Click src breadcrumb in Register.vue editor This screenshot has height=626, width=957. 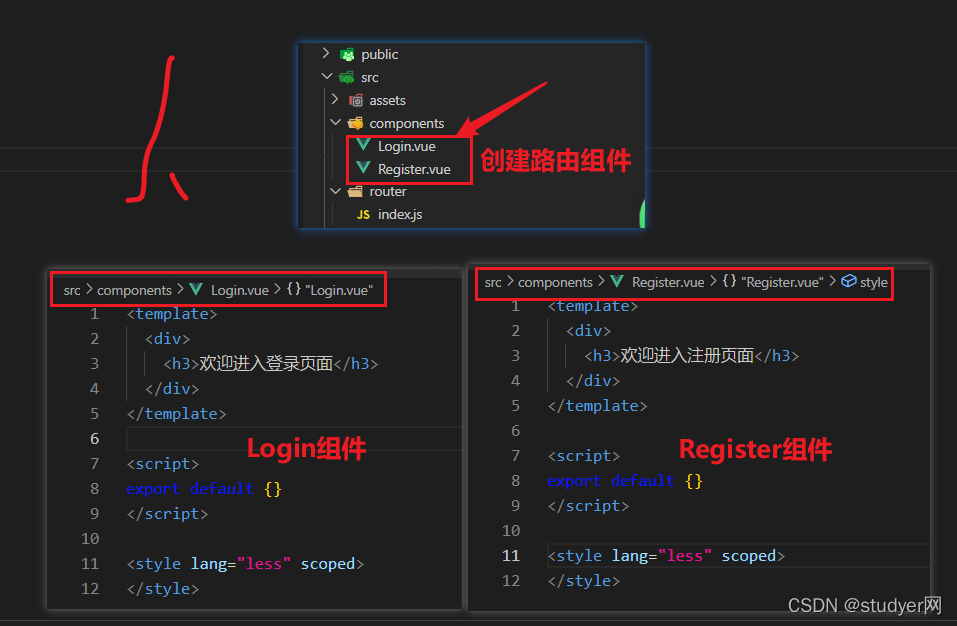point(493,282)
